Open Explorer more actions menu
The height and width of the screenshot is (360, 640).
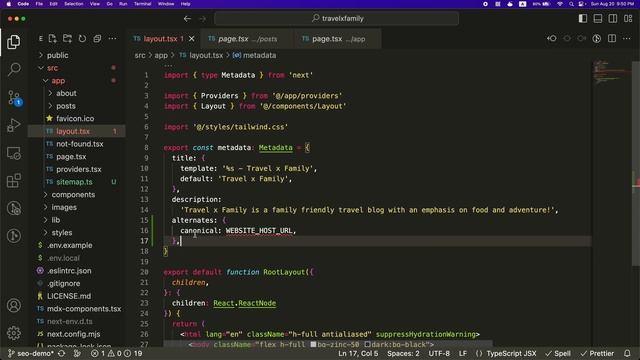(x=112, y=39)
